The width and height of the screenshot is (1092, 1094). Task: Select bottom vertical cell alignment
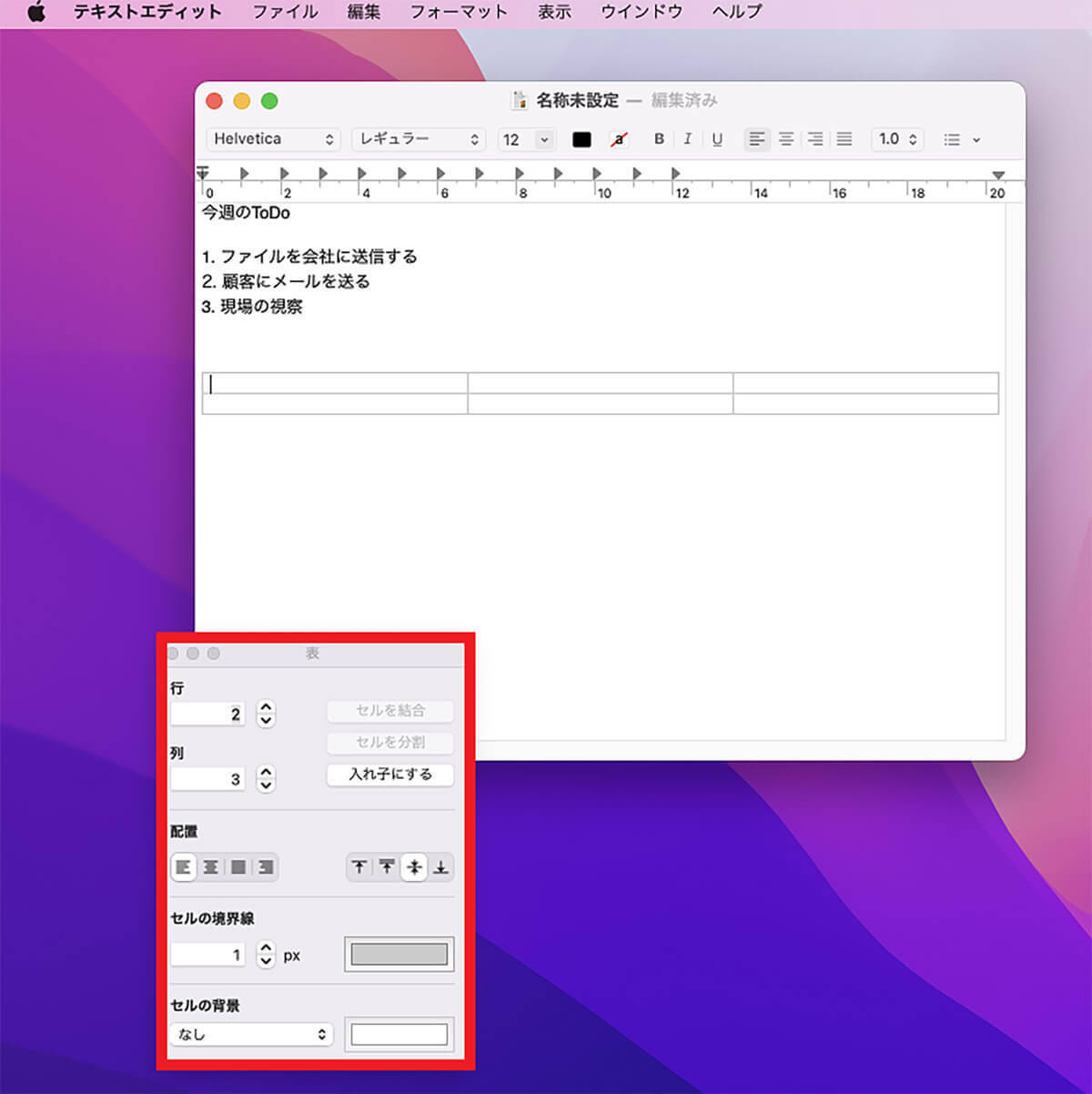tap(440, 867)
